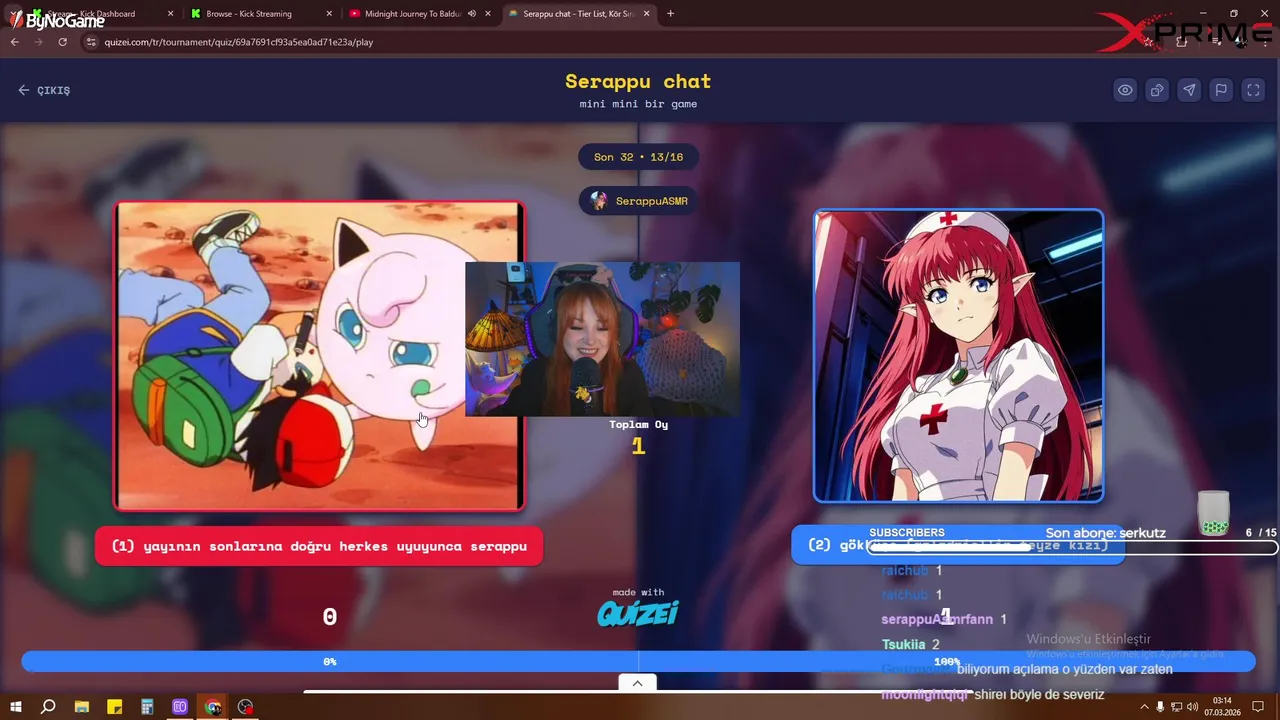Open the Chrome three-dot menu
The width and height of the screenshot is (1280, 720).
(1263, 42)
